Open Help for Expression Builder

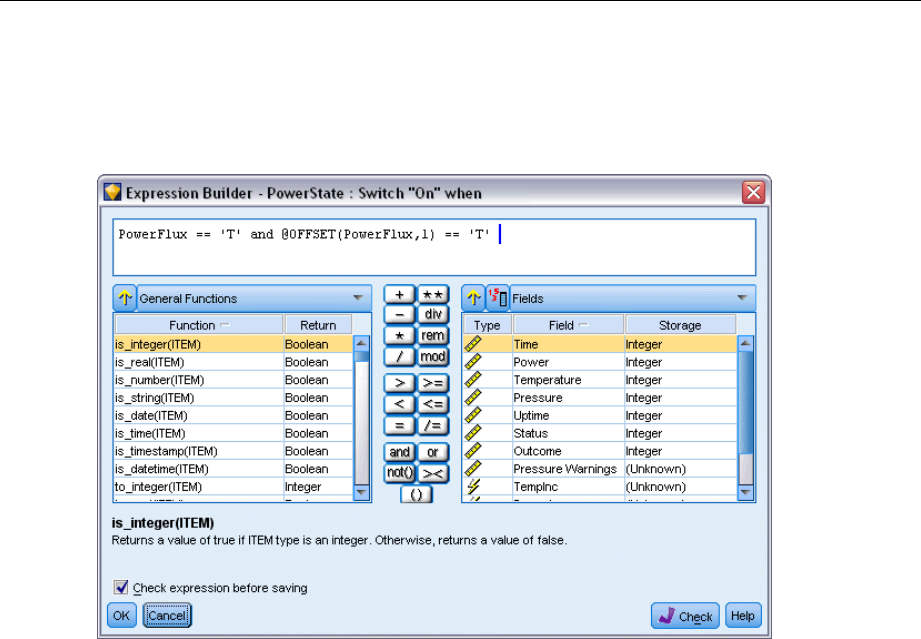pyautogui.click(x=743, y=616)
